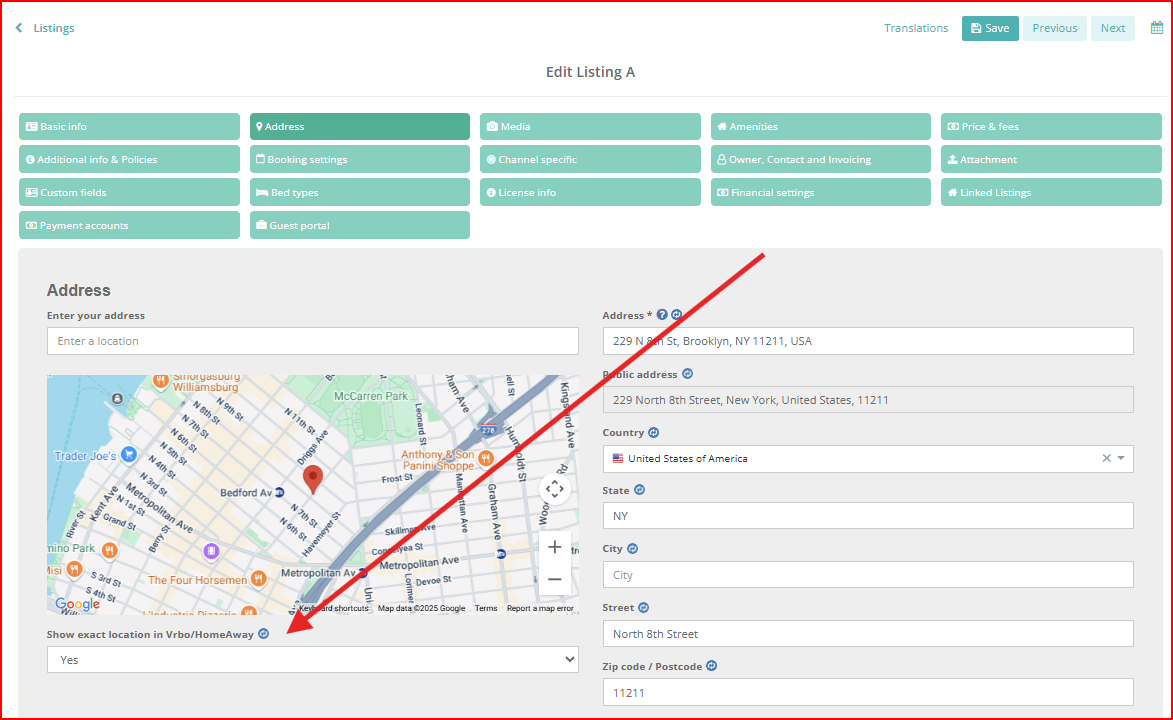Click sync icon next to State label
The height and width of the screenshot is (720, 1173).
pos(640,490)
